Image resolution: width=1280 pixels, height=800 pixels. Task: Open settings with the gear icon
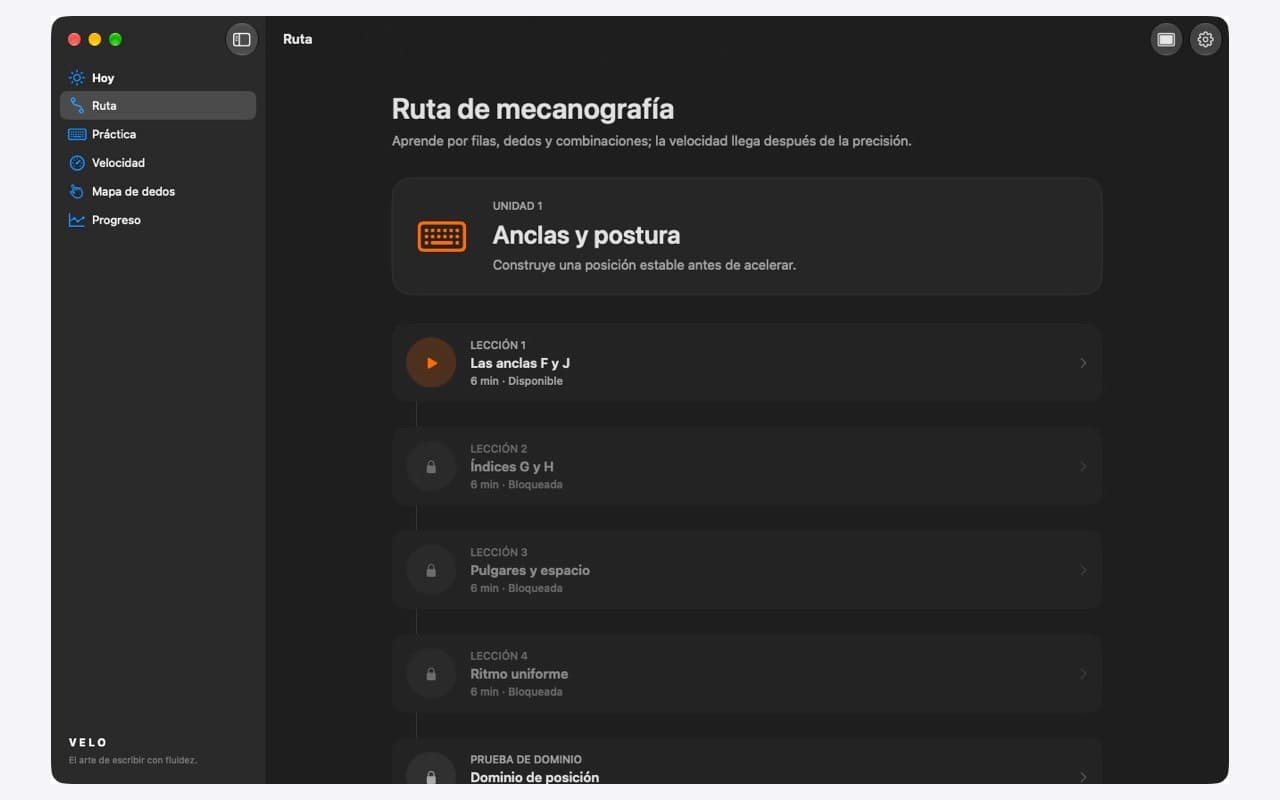point(1205,40)
